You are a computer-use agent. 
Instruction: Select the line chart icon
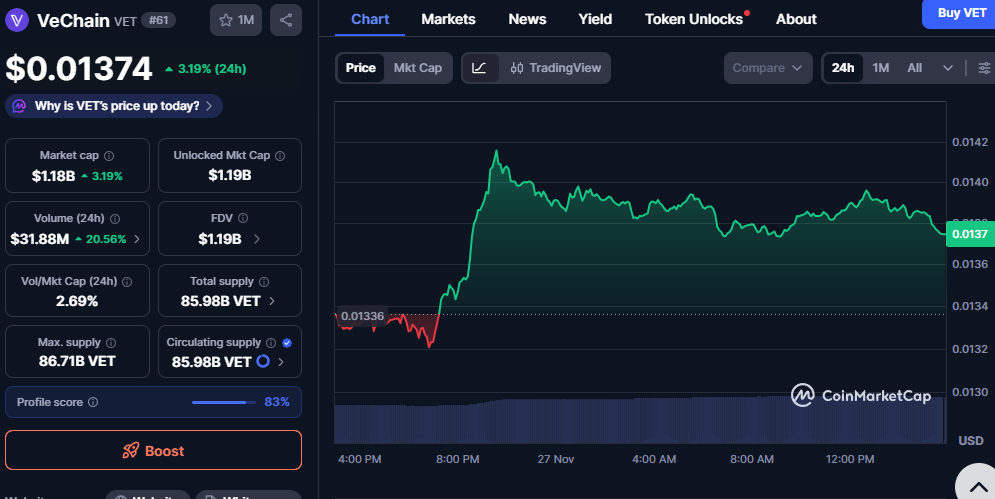pyautogui.click(x=480, y=68)
